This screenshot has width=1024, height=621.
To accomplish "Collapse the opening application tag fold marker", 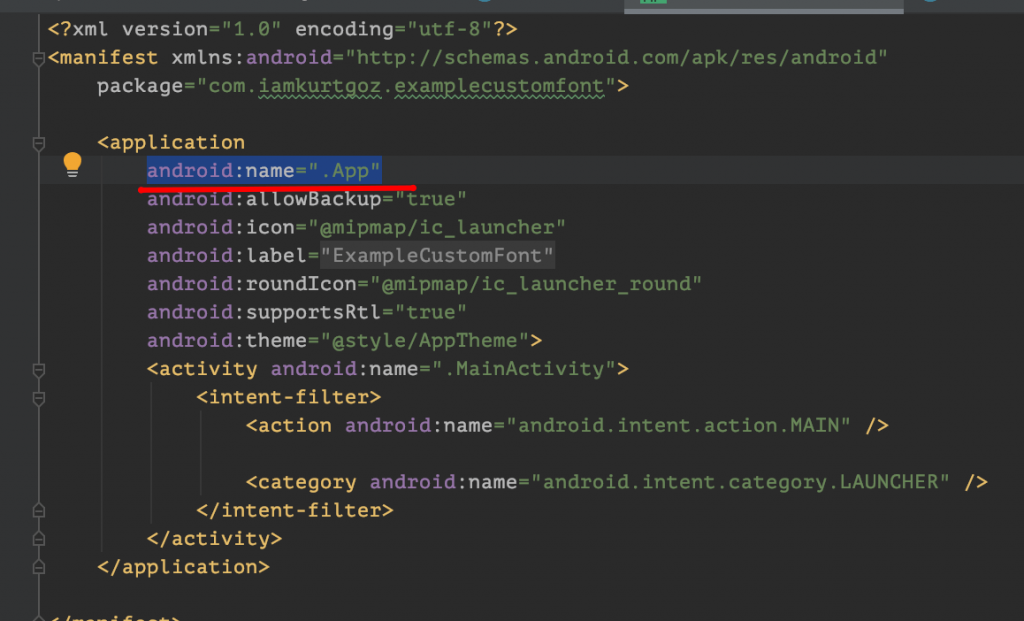I will pos(39,144).
